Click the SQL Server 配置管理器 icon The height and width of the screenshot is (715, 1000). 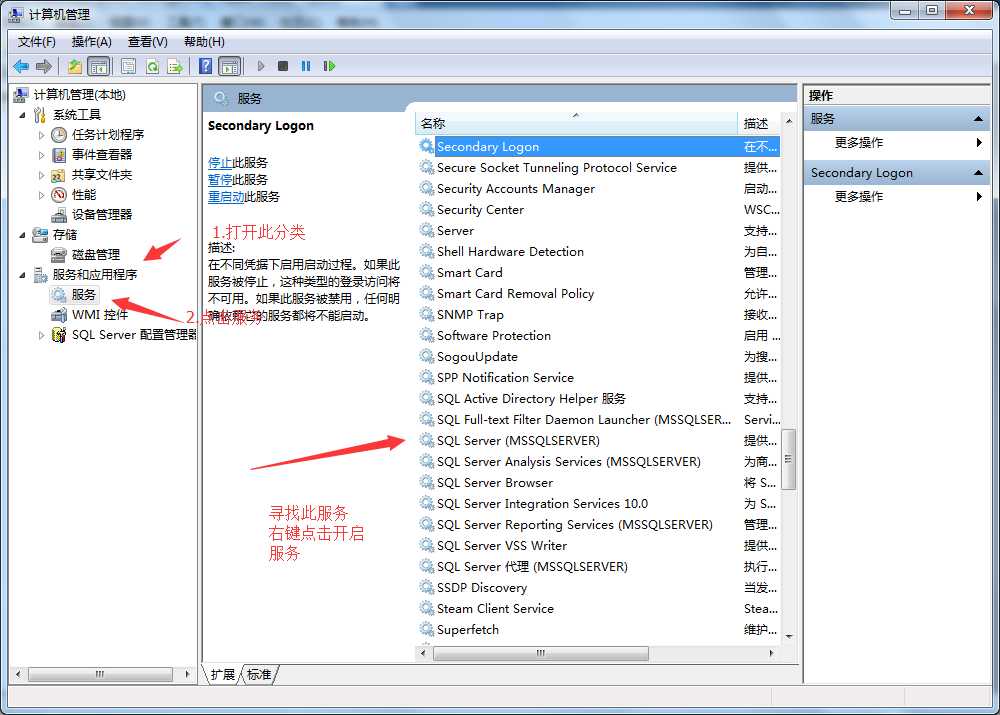point(59,335)
